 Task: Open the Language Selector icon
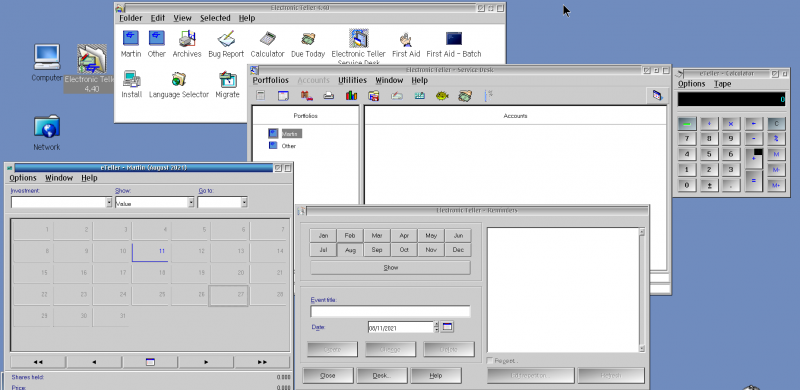pyautogui.click(x=179, y=85)
